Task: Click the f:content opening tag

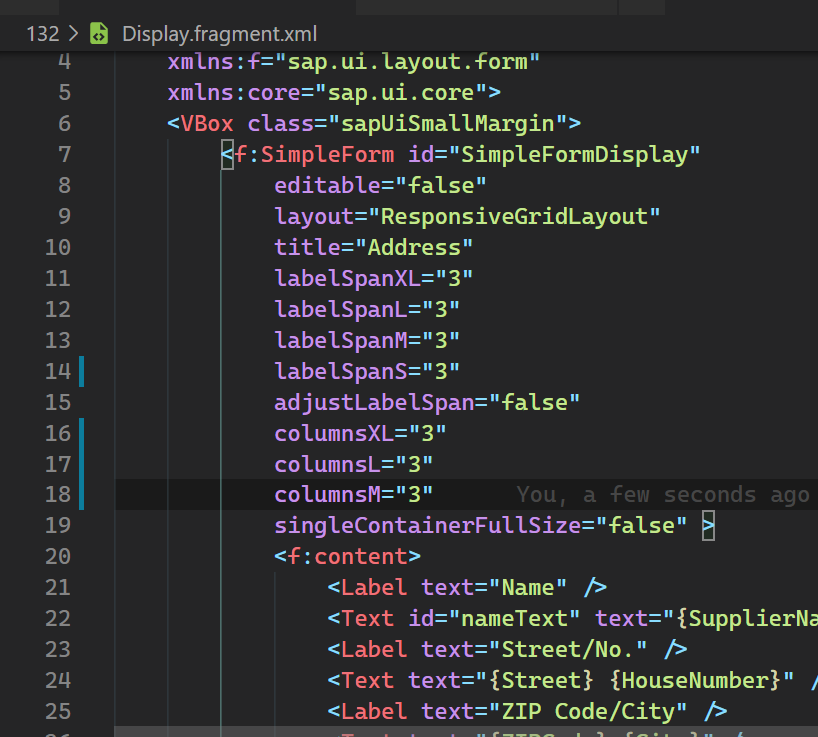Action: pos(347,557)
